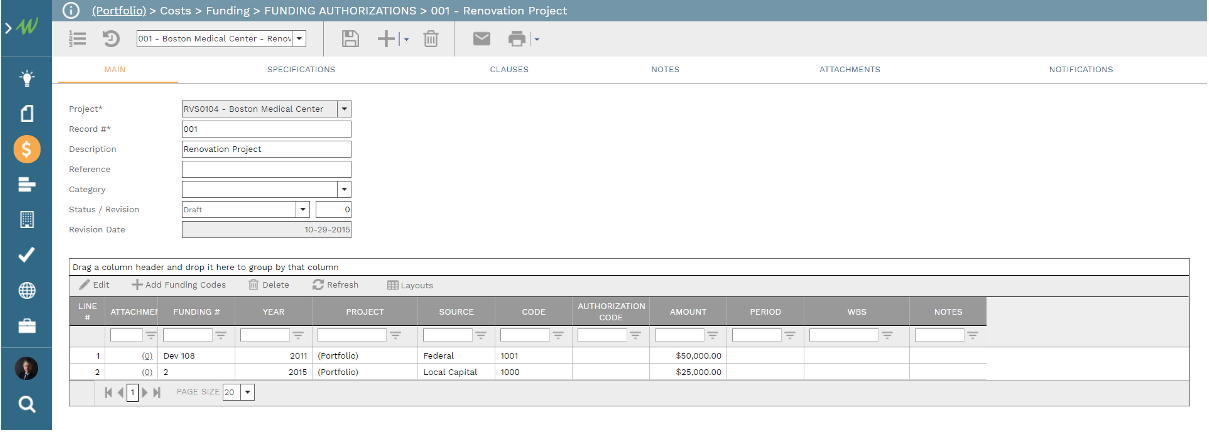Click the (Portfolio) breadcrumb link
1209x432 pixels.
coord(120,11)
